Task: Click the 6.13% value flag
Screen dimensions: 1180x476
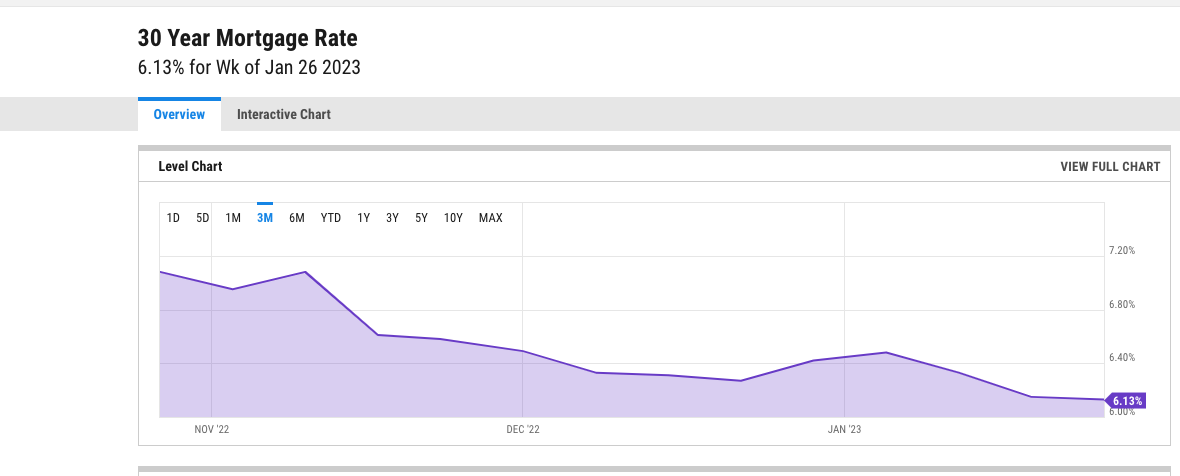Action: click(1126, 401)
